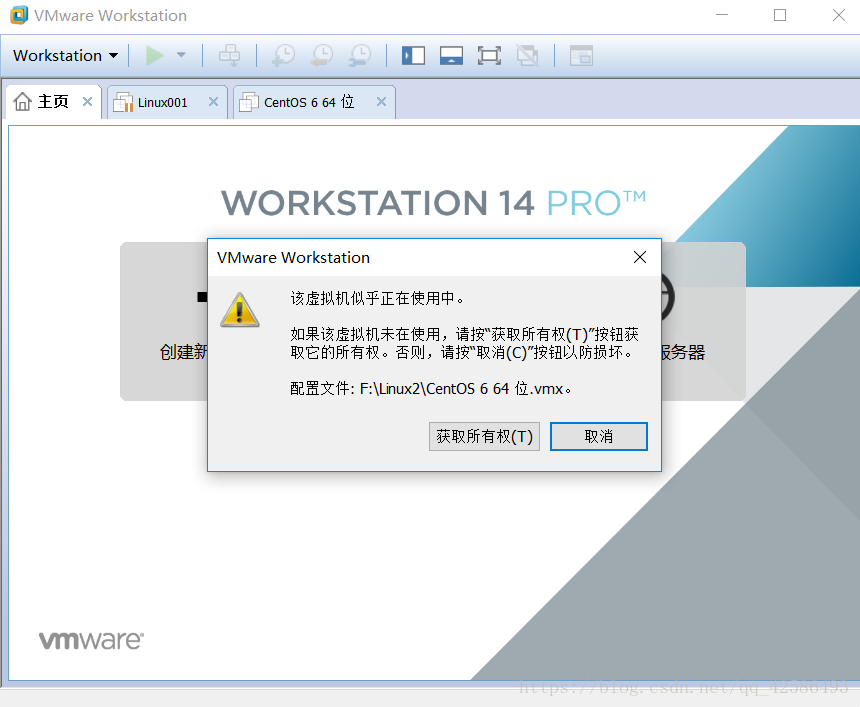Toggle the thumbnail bar view icon

pos(451,55)
